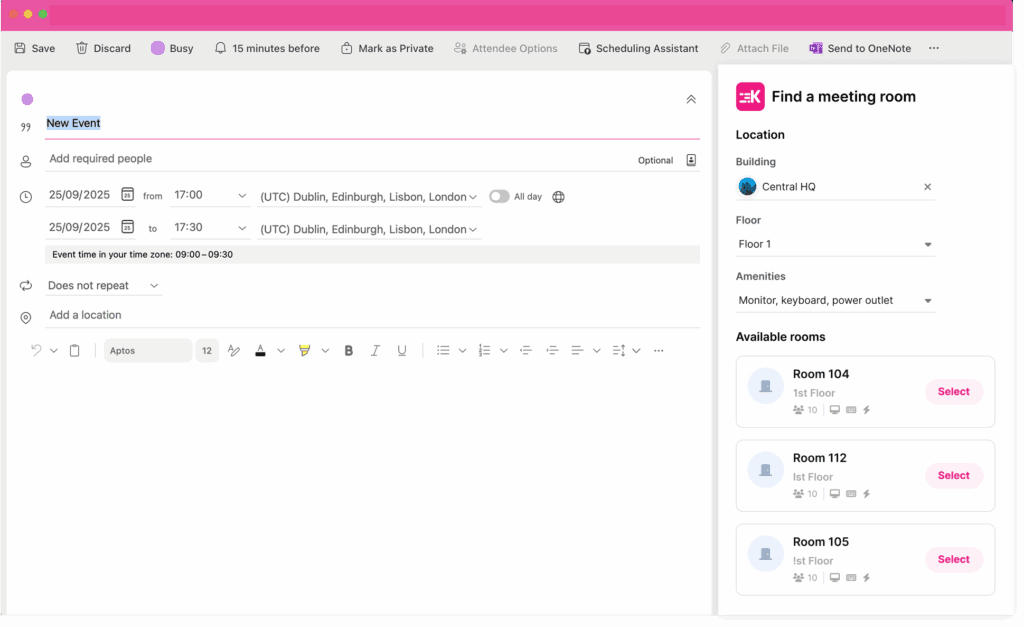
Task: Apply underline formatting
Action: (x=401, y=350)
